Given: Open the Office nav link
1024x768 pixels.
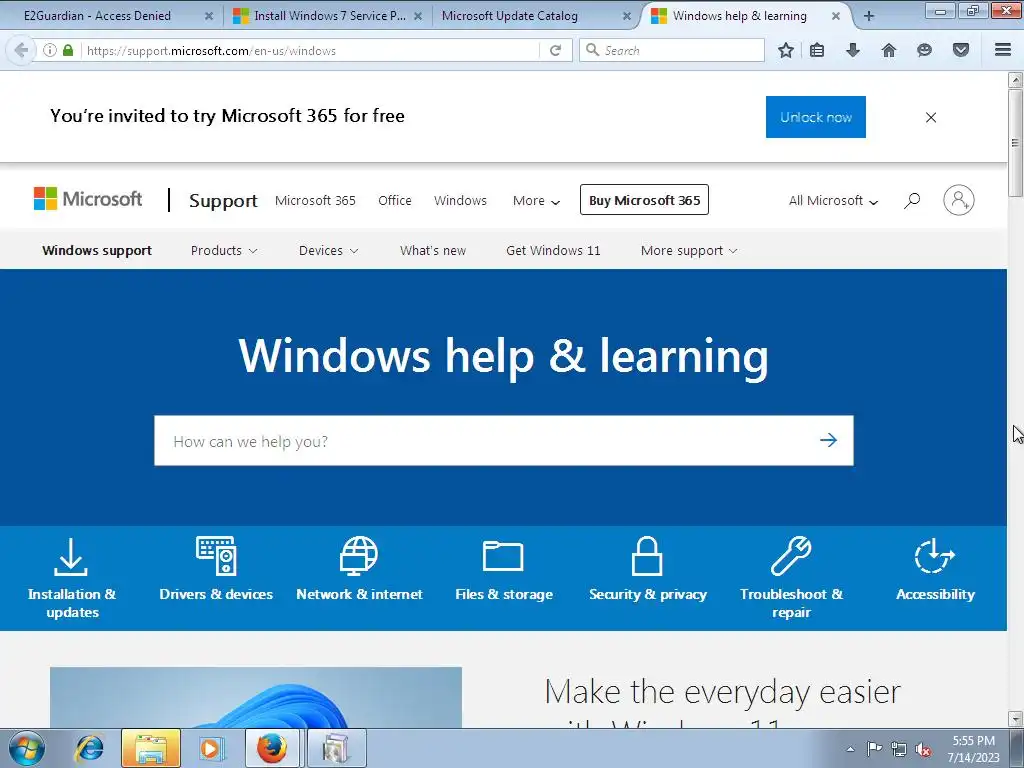Looking at the screenshot, I should click(x=394, y=200).
